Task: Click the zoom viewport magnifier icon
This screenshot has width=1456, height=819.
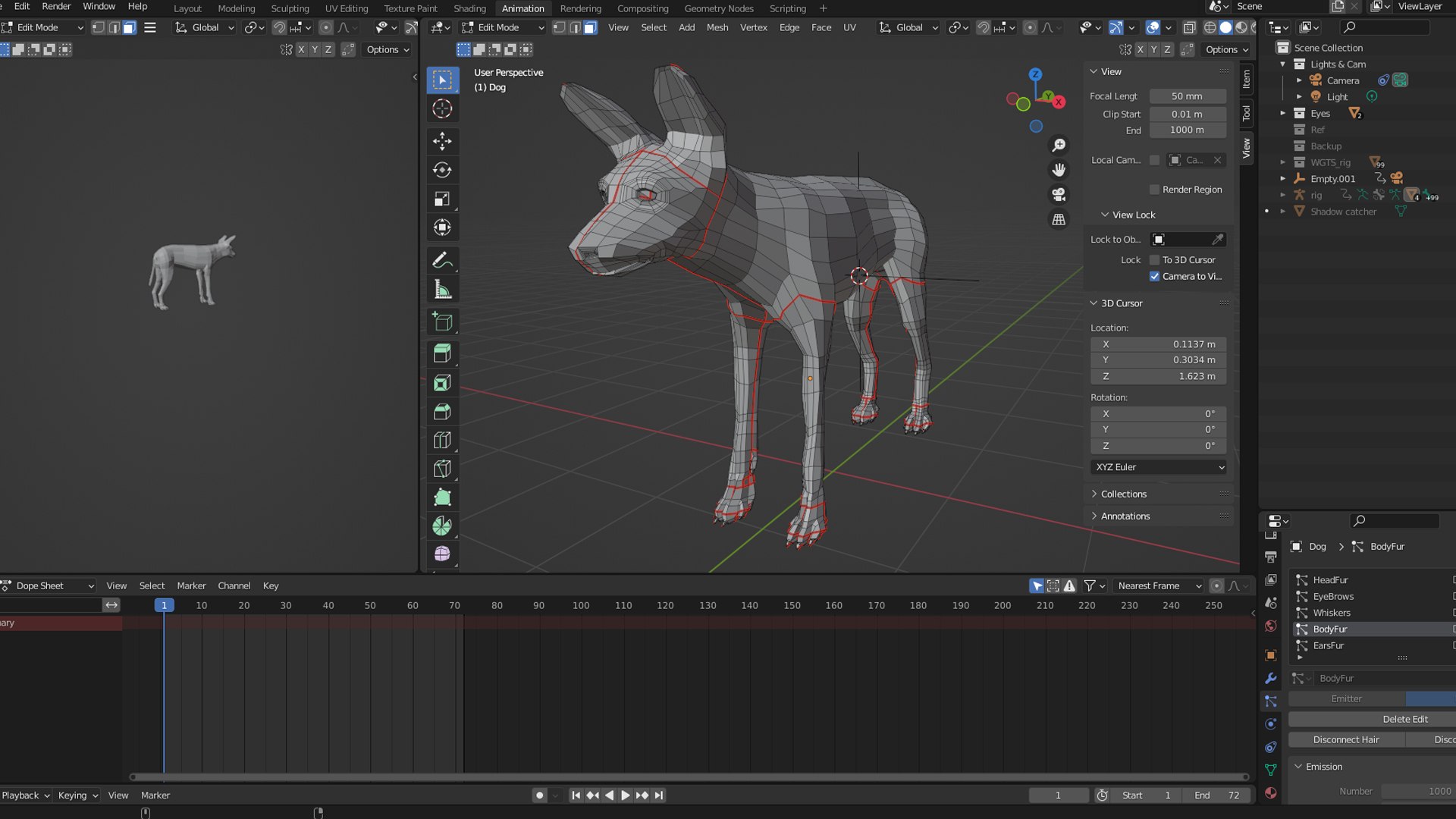Action: 1059,145
